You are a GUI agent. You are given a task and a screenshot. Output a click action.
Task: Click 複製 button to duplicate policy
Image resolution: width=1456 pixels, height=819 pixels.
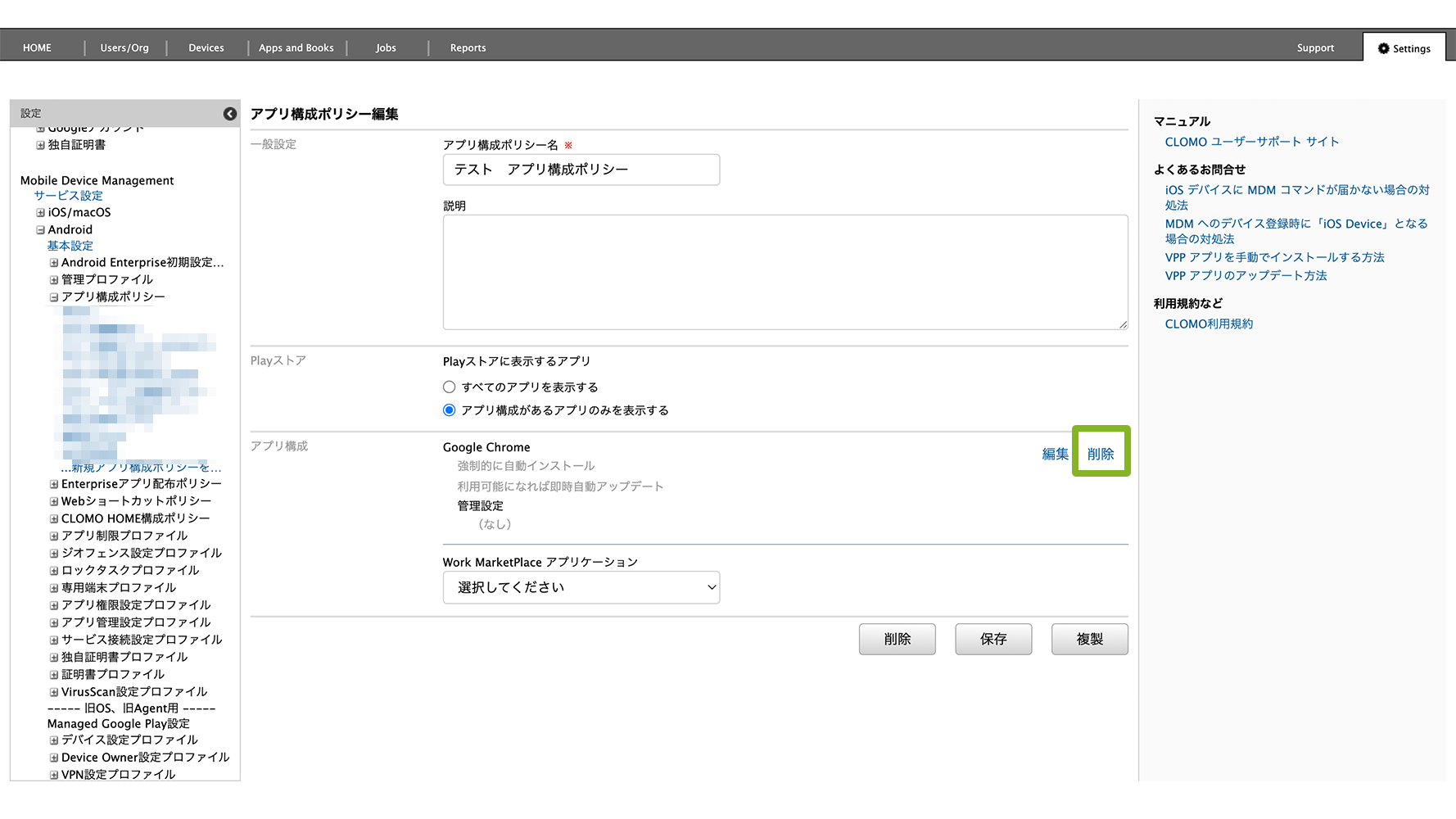tap(1089, 639)
